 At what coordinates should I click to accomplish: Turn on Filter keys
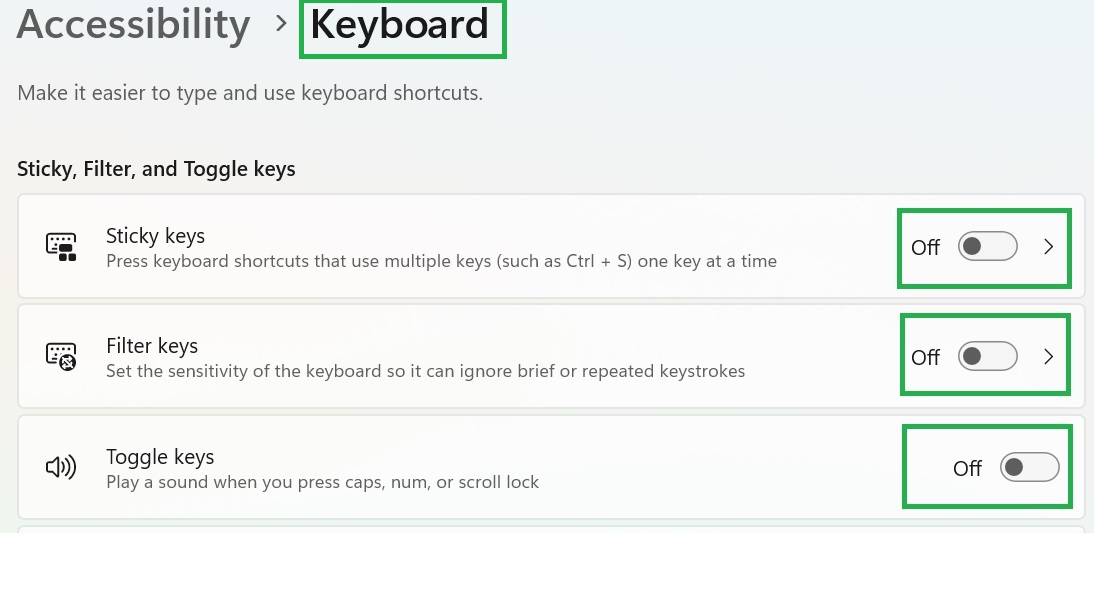click(x=988, y=356)
